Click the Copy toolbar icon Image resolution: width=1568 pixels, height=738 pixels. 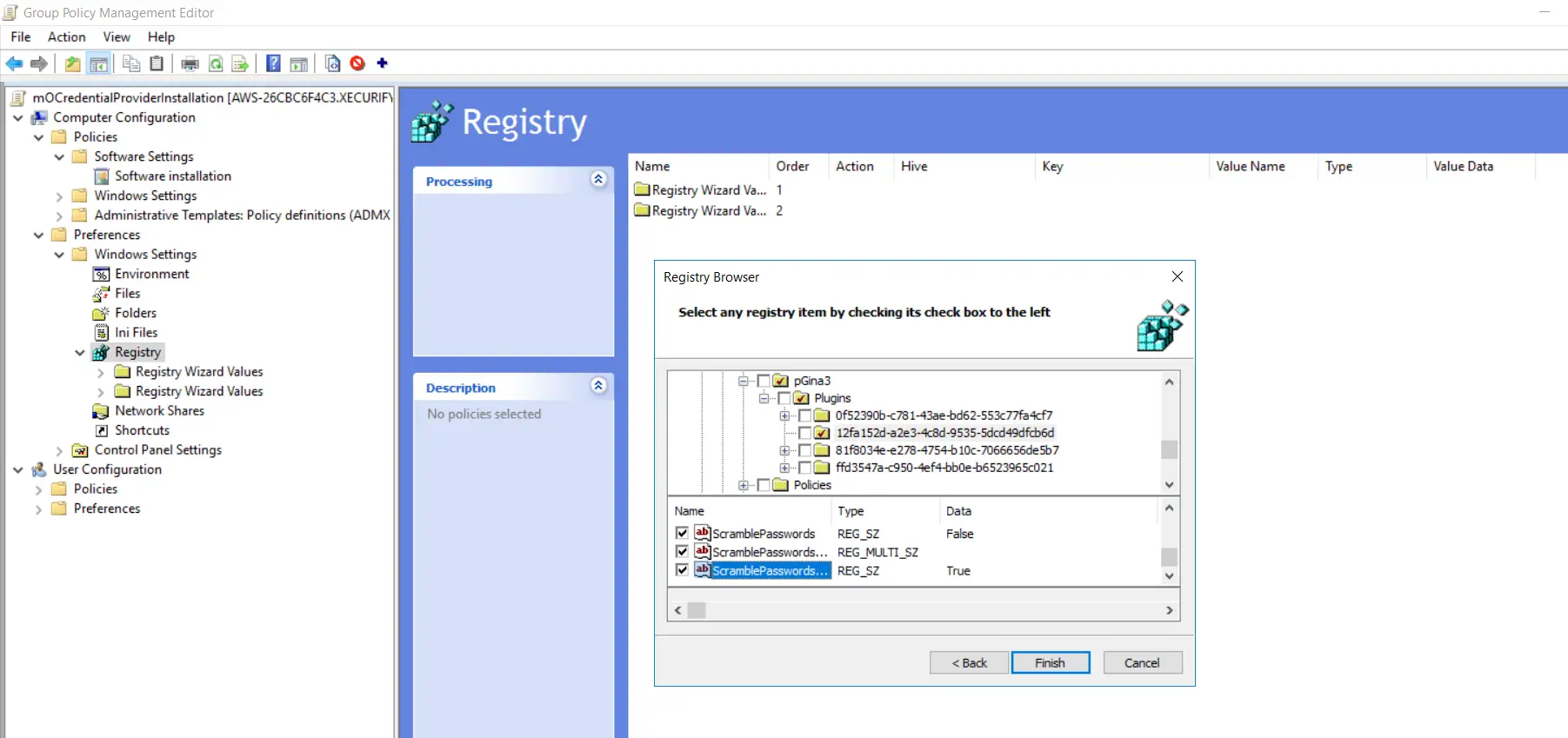point(131,63)
